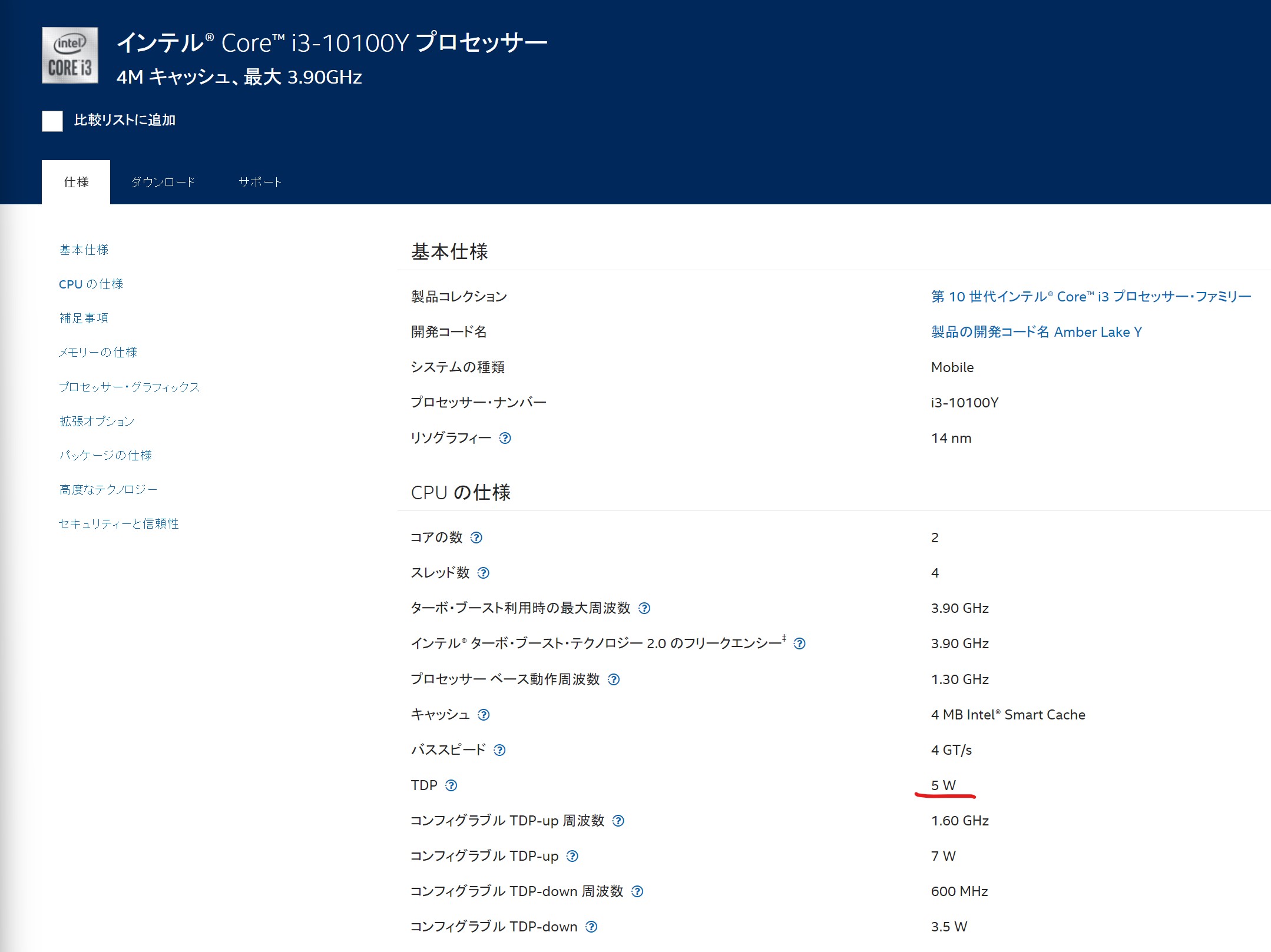Jump to 高度なテクノロジー in sidebar
This screenshot has width=1271, height=952.
click(108, 489)
